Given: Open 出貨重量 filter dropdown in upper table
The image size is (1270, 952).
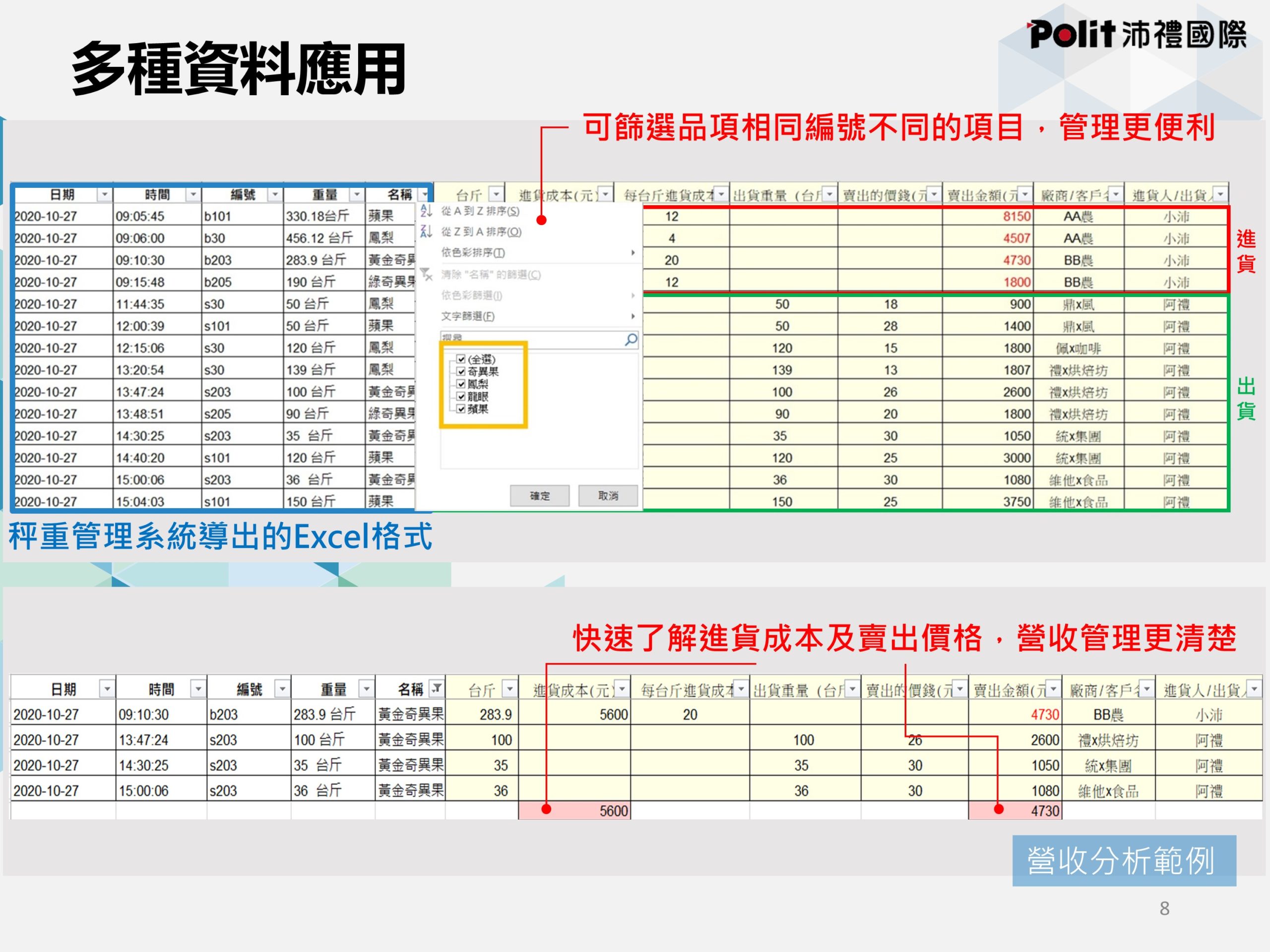Looking at the screenshot, I should (829, 194).
